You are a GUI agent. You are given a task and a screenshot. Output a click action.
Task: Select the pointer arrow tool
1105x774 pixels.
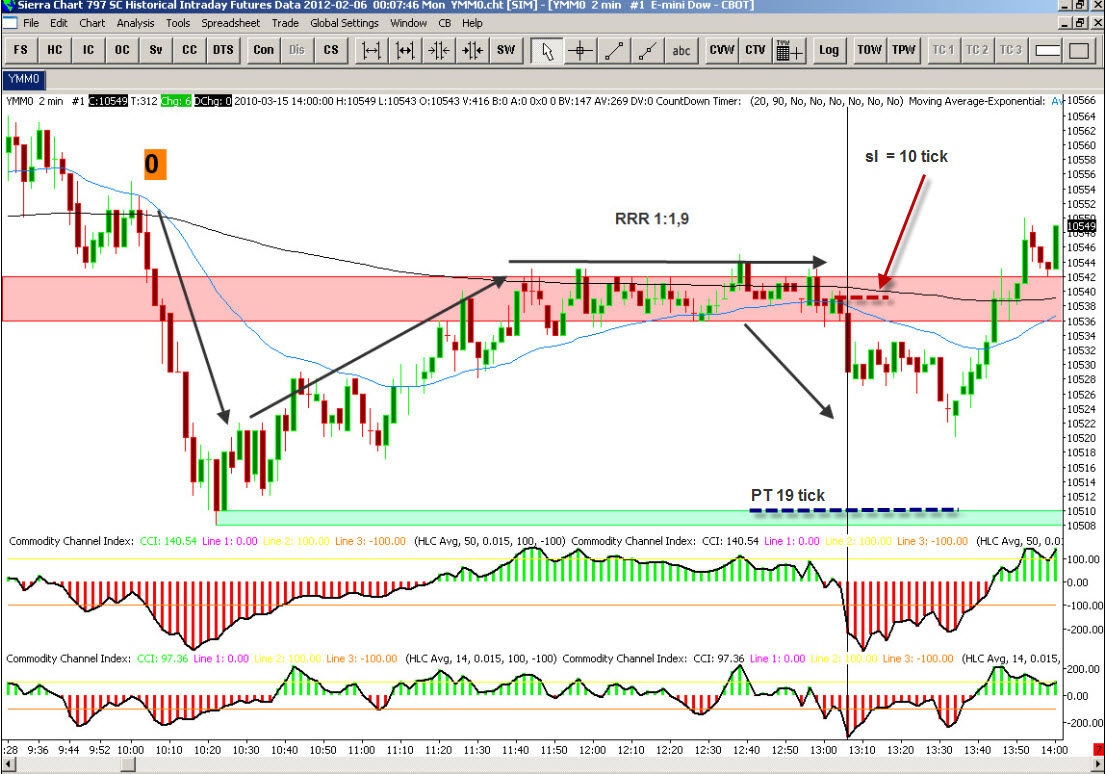(547, 50)
